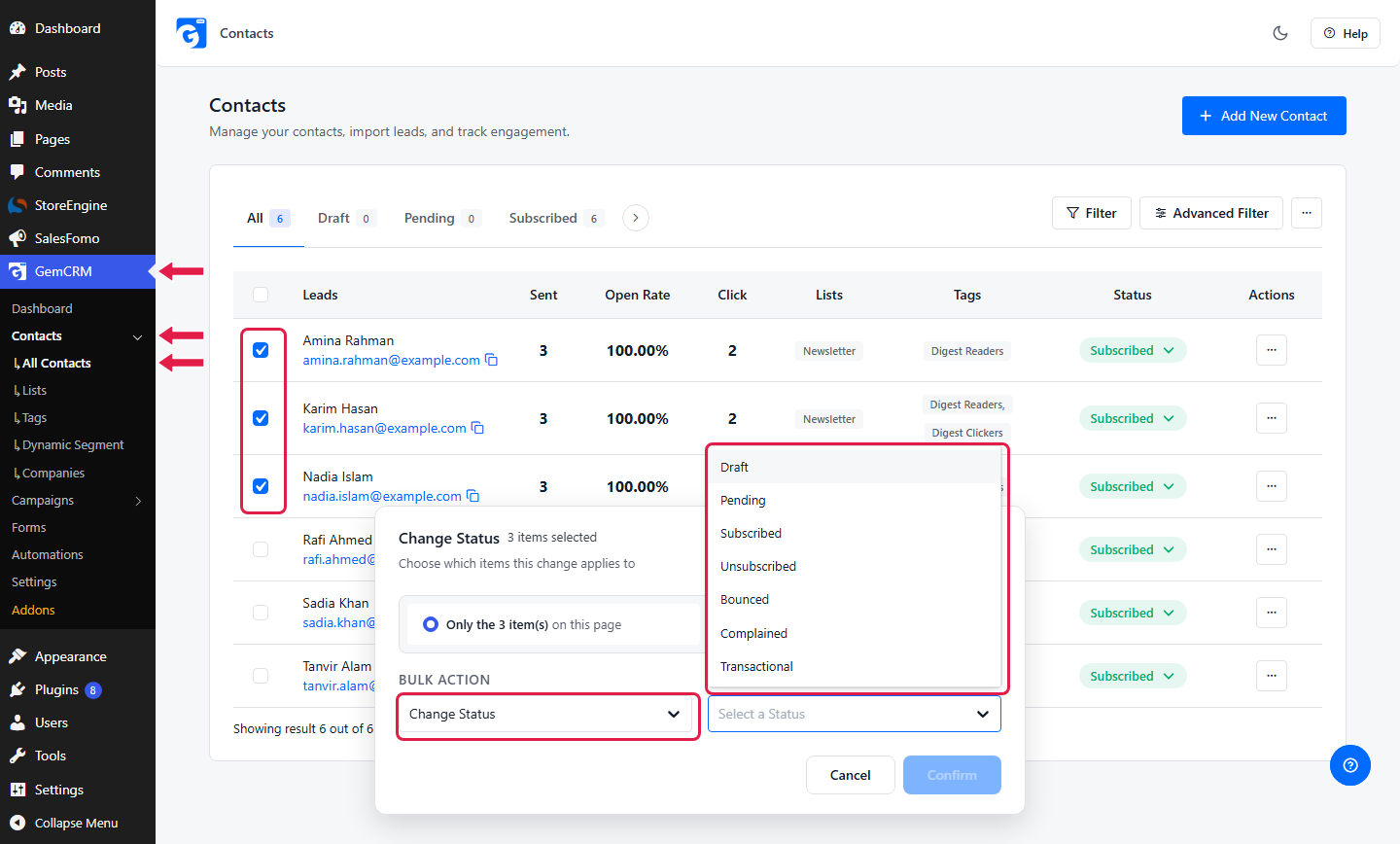Toggle dark mode moon icon
This screenshot has width=1400, height=844.
click(1280, 33)
